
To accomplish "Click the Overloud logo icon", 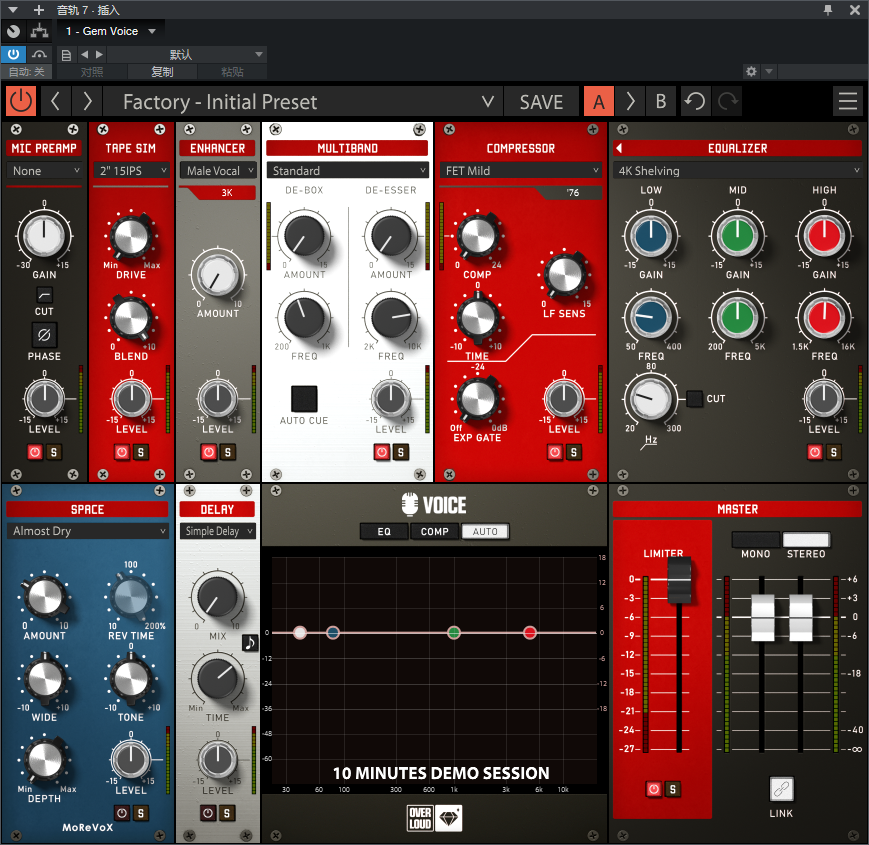I will (x=420, y=818).
